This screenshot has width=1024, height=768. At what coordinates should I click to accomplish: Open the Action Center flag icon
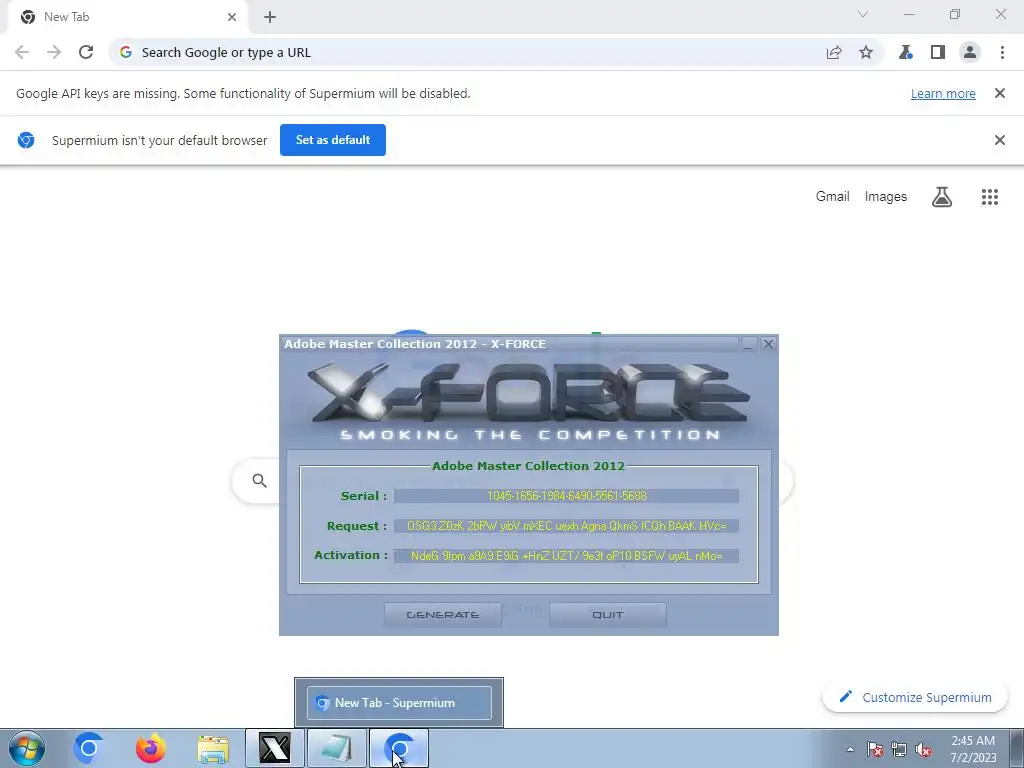point(875,749)
